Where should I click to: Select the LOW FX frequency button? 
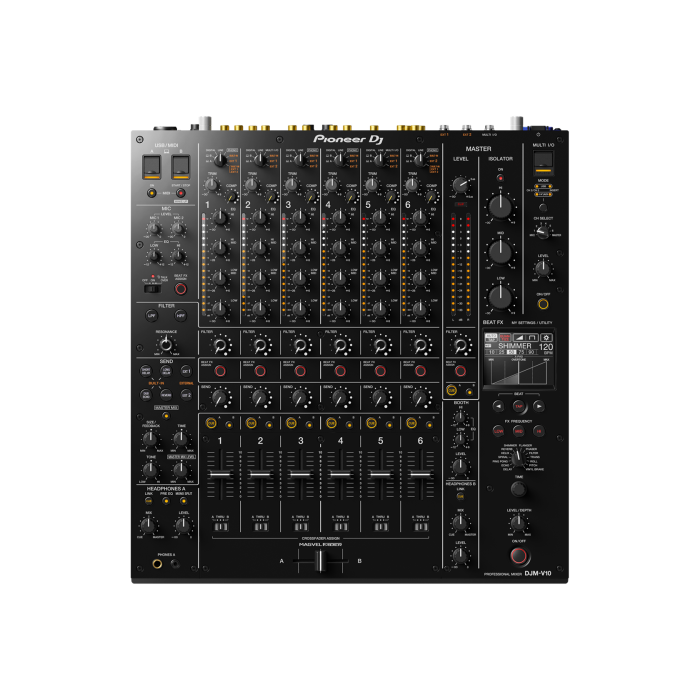pyautogui.click(x=499, y=431)
